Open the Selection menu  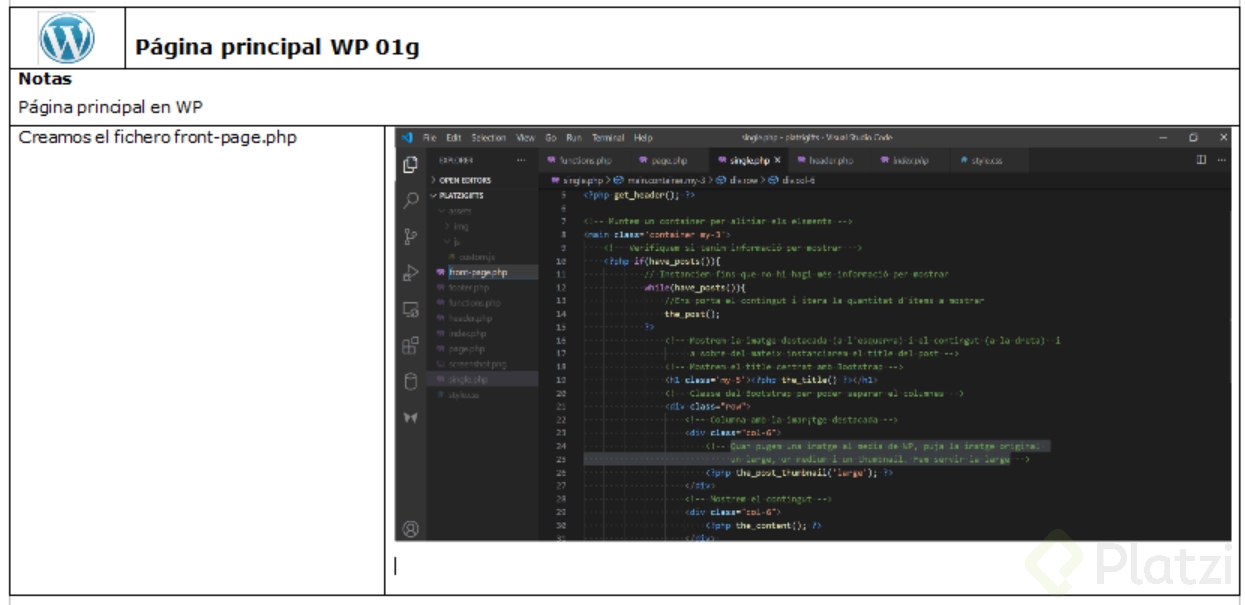489,137
